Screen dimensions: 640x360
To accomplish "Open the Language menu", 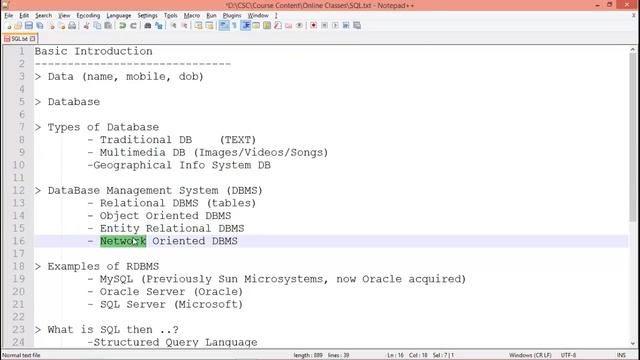I will 119,16.
